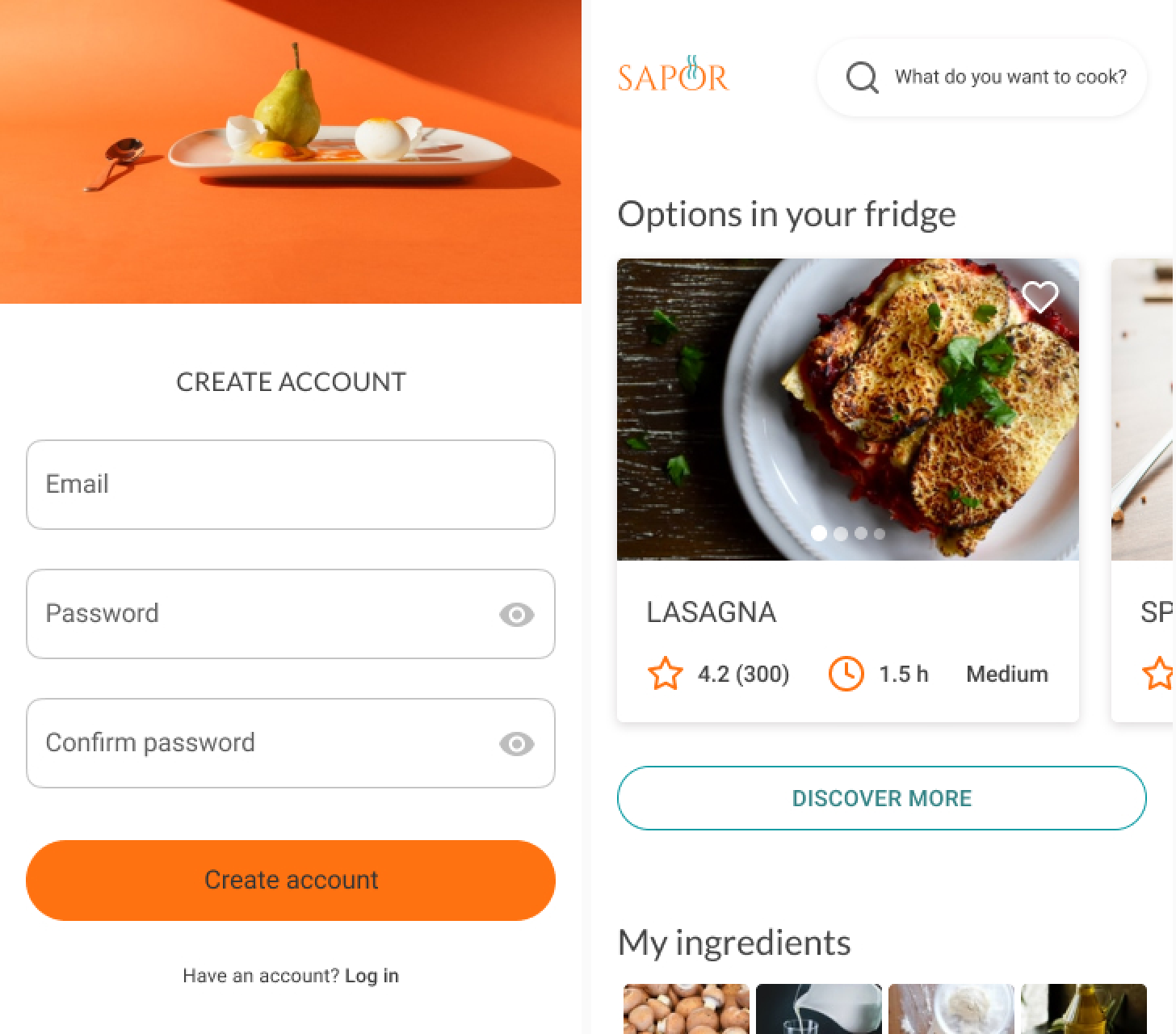The image size is (1176, 1034).
Task: Open the Log in link
Action: point(372,975)
